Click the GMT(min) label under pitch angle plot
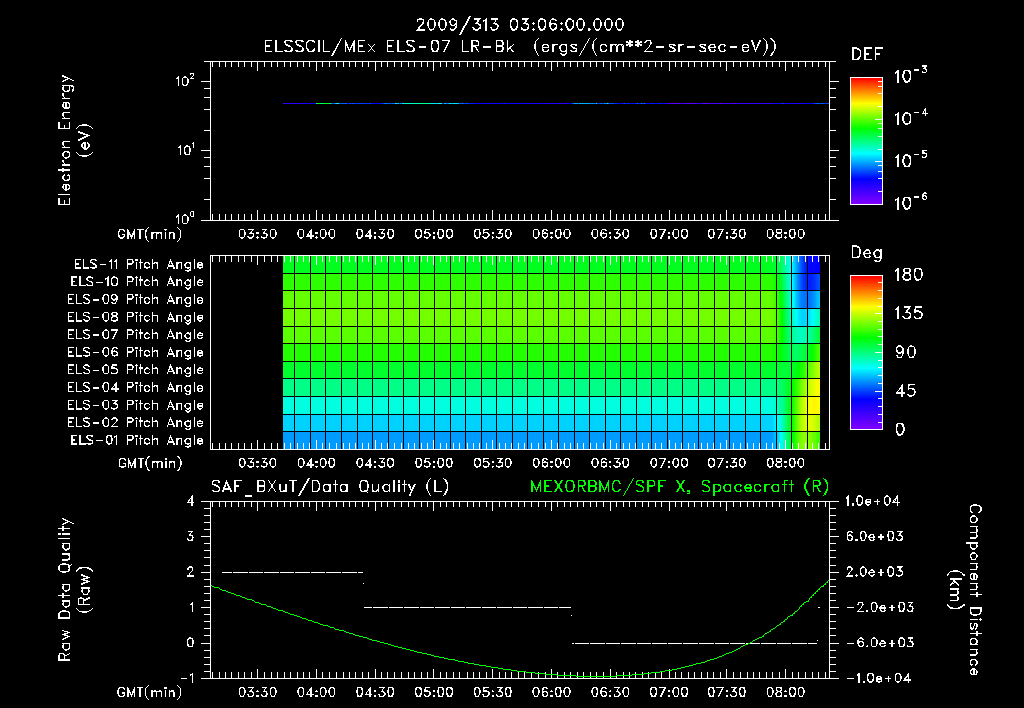The width and height of the screenshot is (1024, 708). [x=150, y=463]
